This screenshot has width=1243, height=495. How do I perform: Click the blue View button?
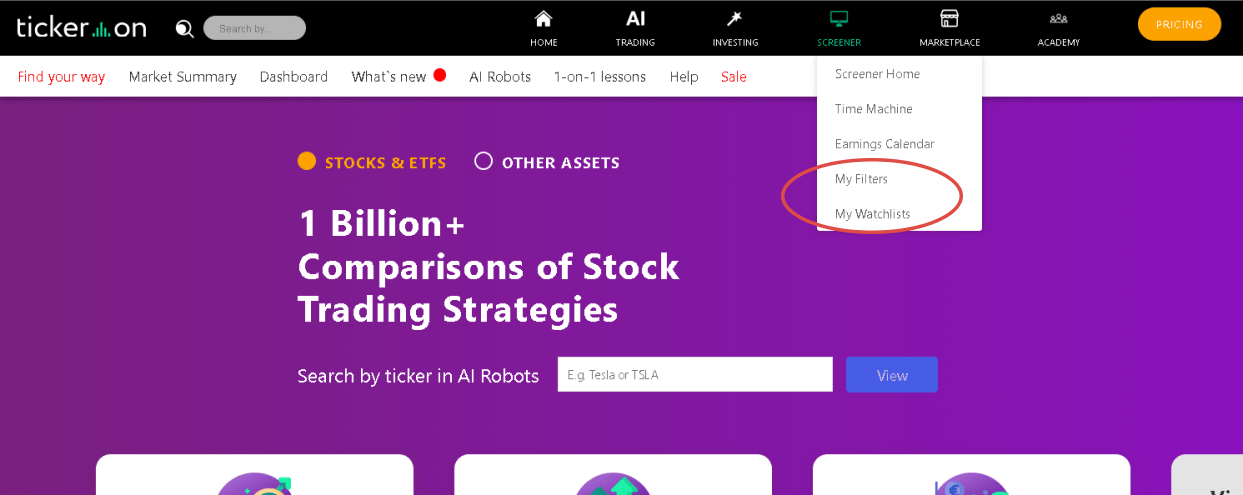(892, 375)
